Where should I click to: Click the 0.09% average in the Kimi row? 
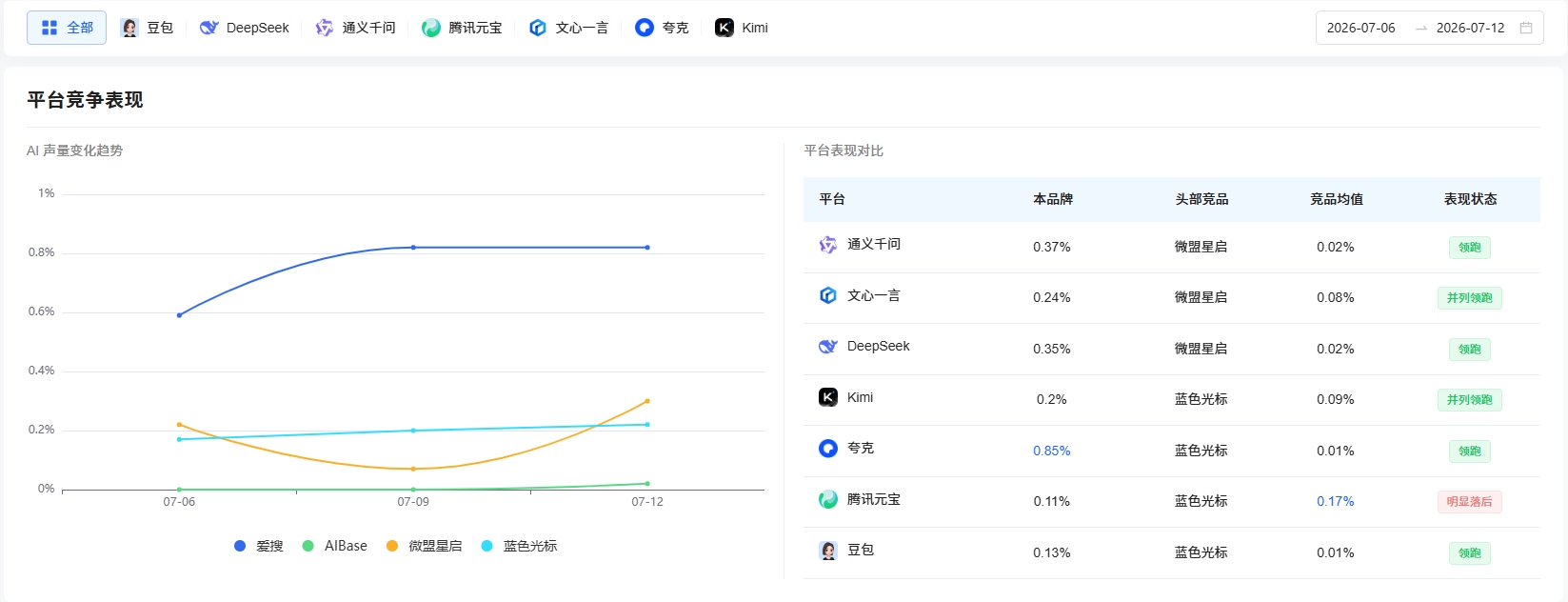coord(1336,399)
